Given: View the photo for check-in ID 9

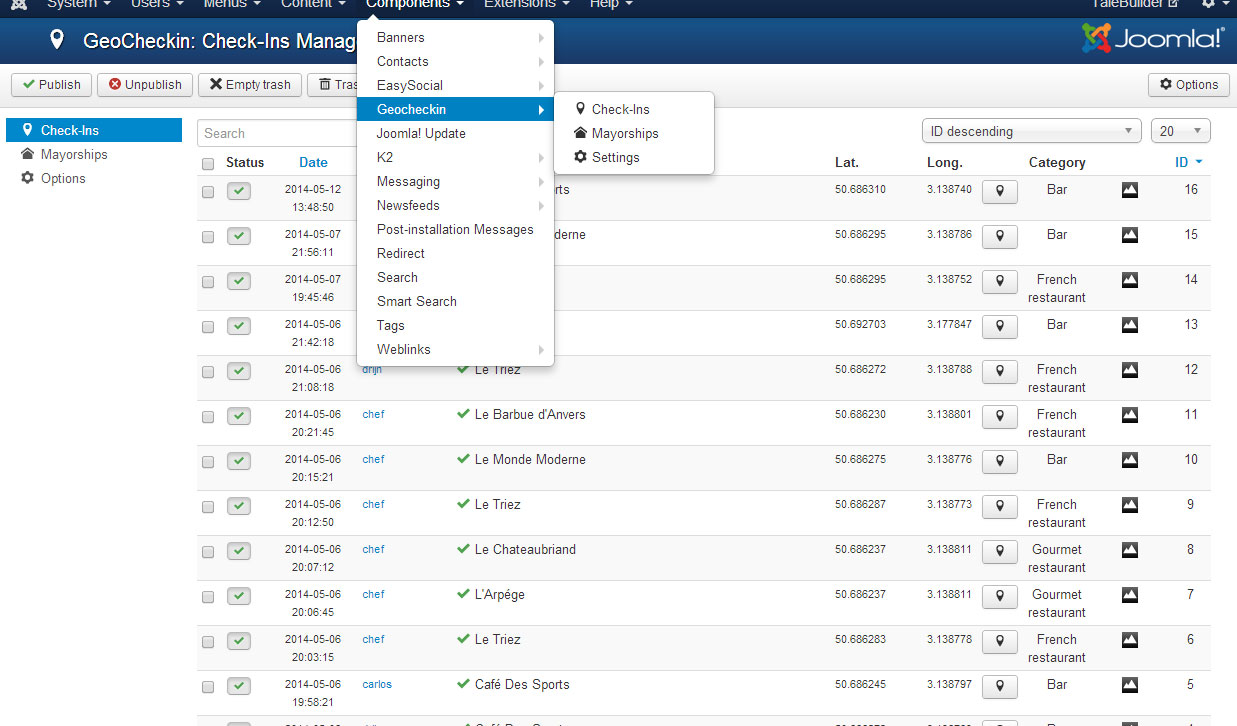Looking at the screenshot, I should pyautogui.click(x=1130, y=505).
